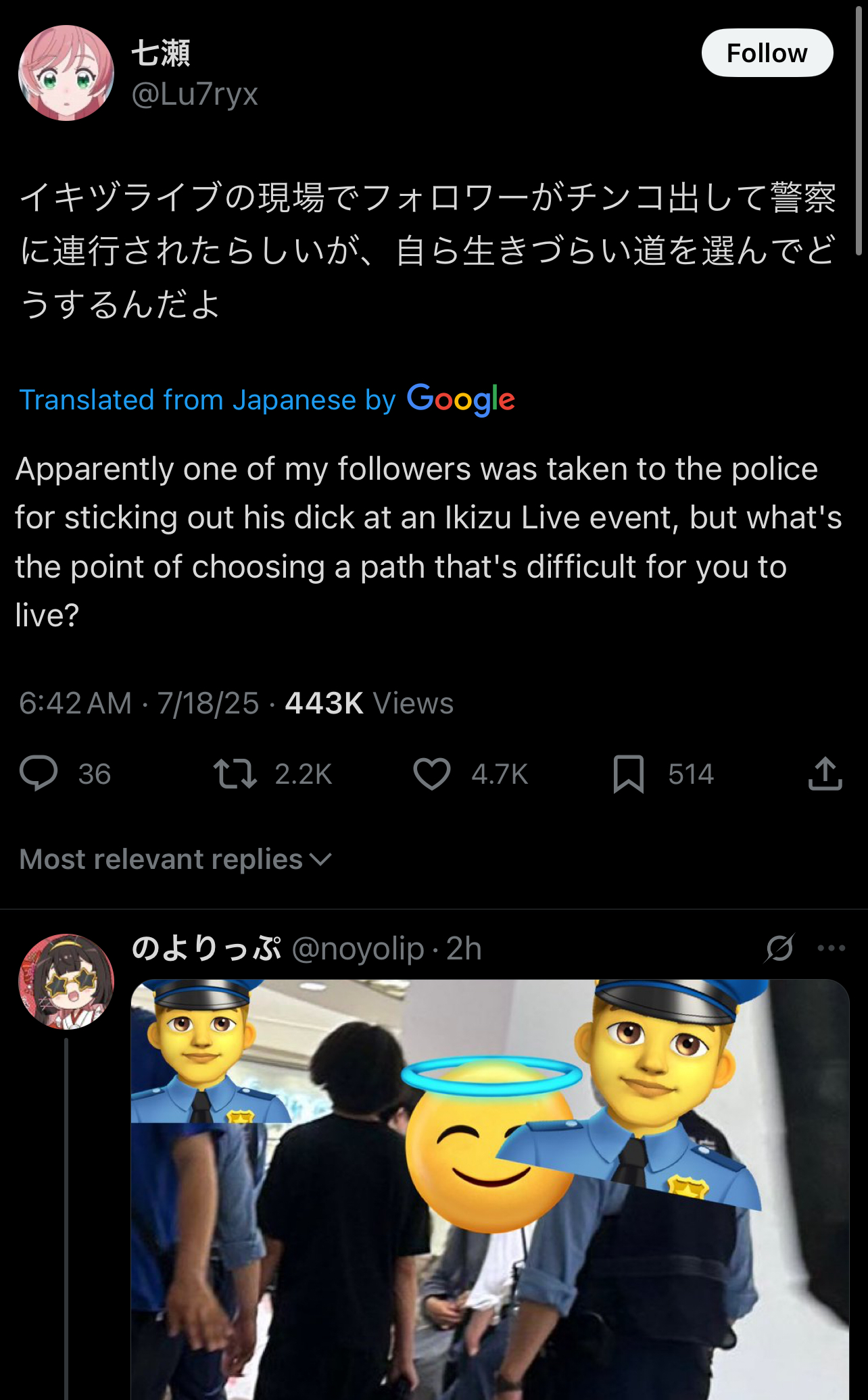Viewport: 868px width, 1400px height.
Task: Open three-dot menu on noyolip reply
Action: point(831,948)
